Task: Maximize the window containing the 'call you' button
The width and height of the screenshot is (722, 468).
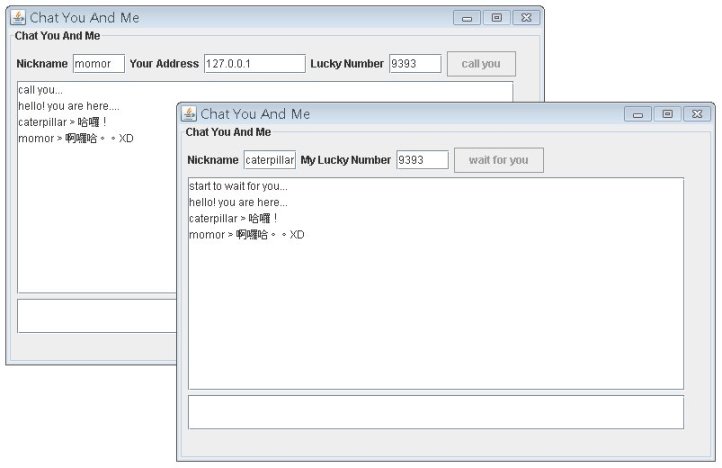Action: 496,18
